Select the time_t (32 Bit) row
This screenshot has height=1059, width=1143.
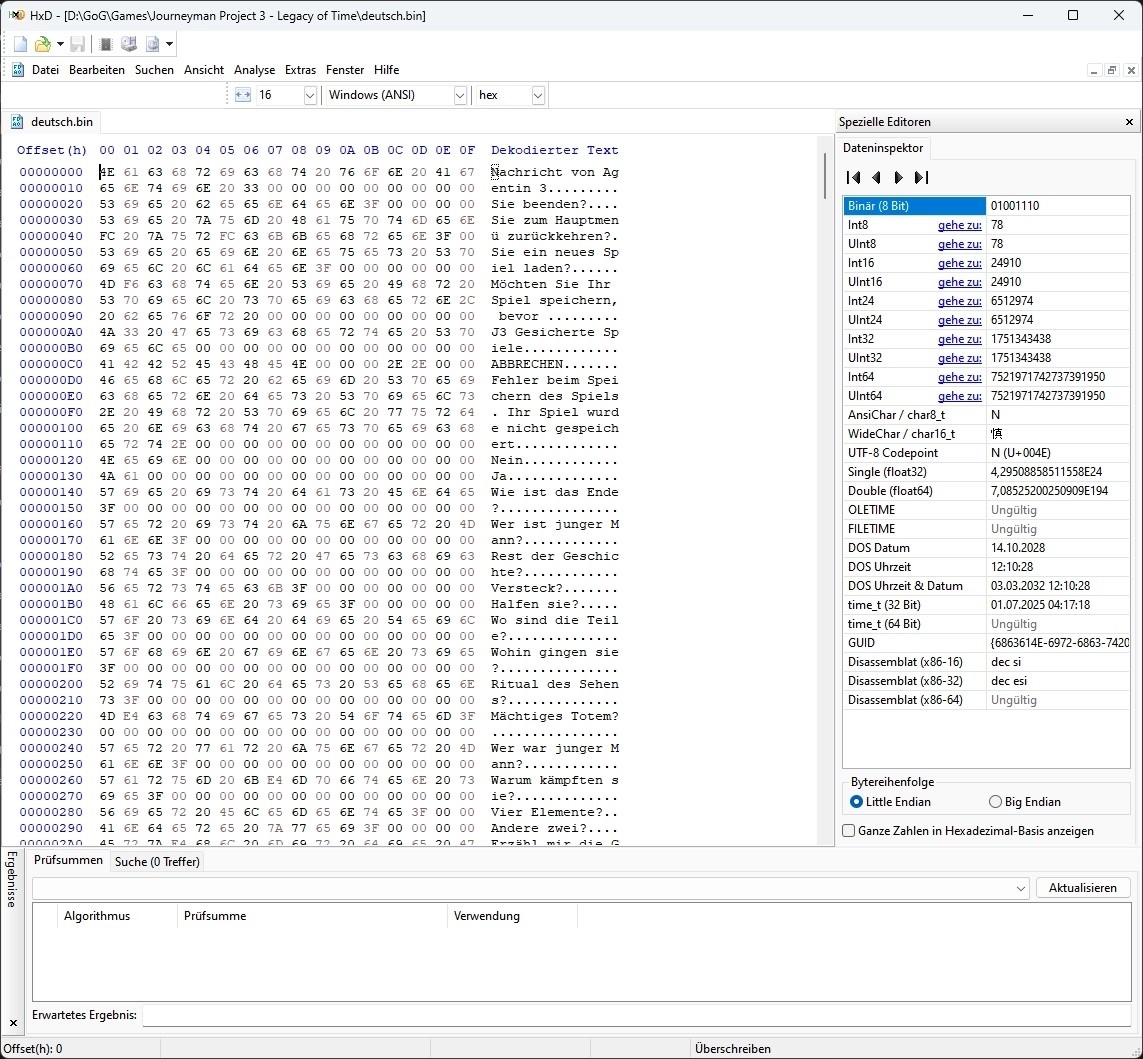pyautogui.click(x=986, y=605)
